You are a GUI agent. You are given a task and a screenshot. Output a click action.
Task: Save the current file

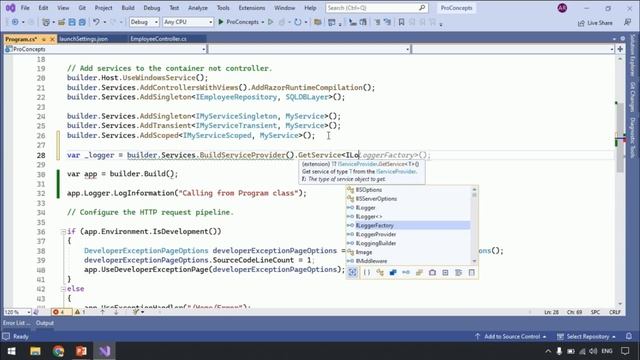pyautogui.click(x=72, y=22)
